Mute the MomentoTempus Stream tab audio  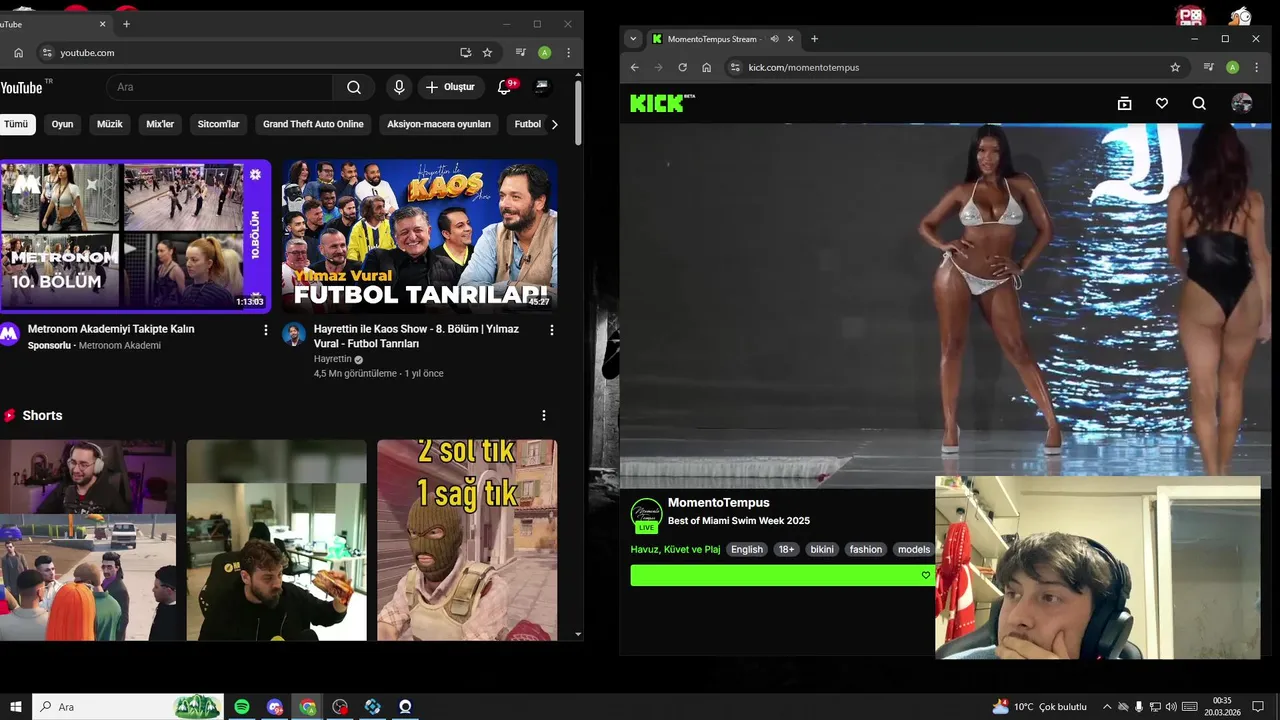(x=774, y=39)
